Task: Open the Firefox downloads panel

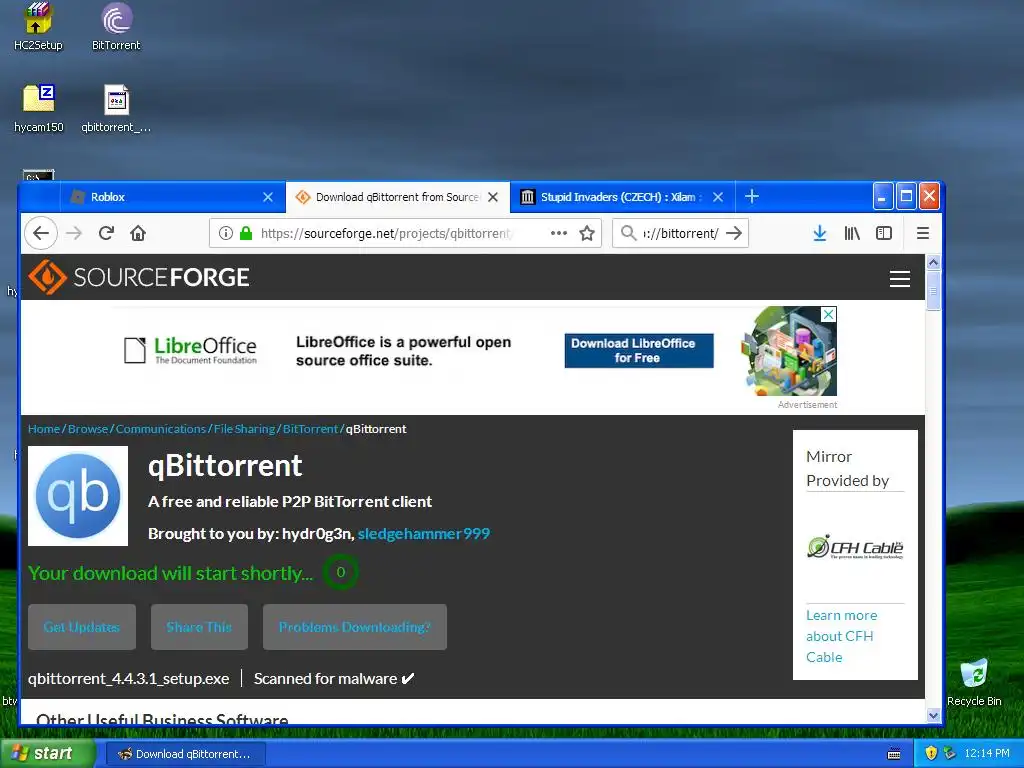Action: [x=820, y=233]
